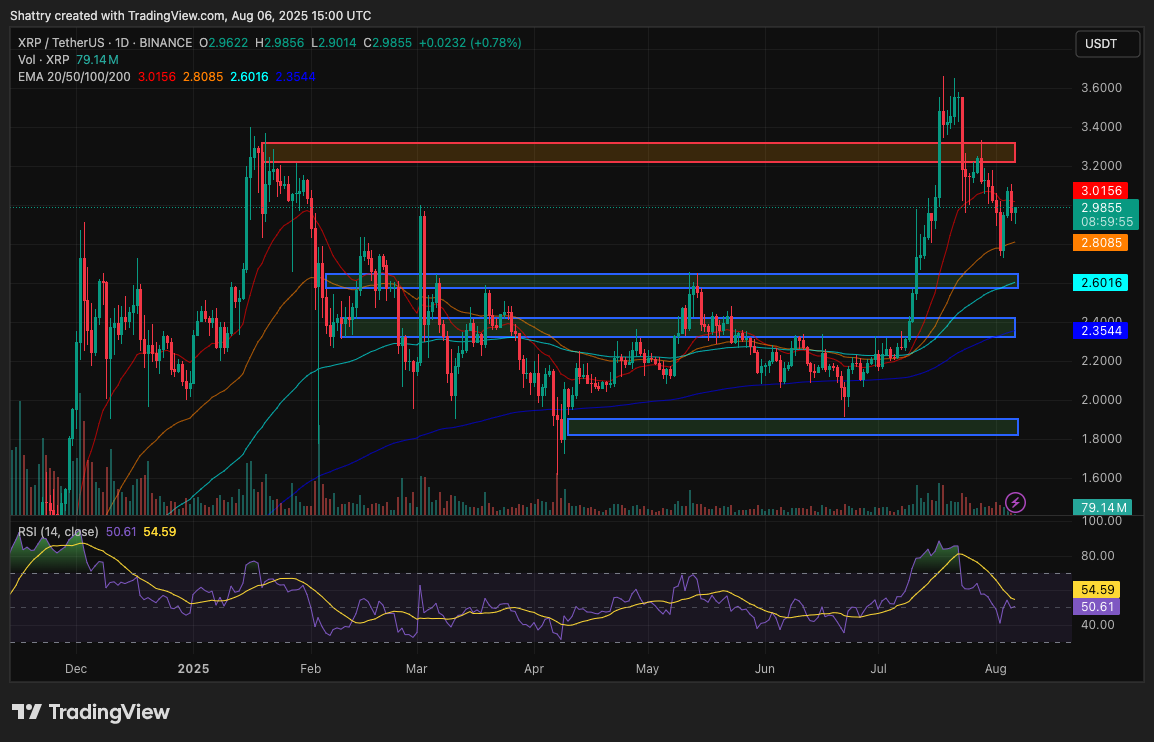Click the orange 2.8085 EMA price label
The width and height of the screenshot is (1154, 742).
click(x=1101, y=242)
